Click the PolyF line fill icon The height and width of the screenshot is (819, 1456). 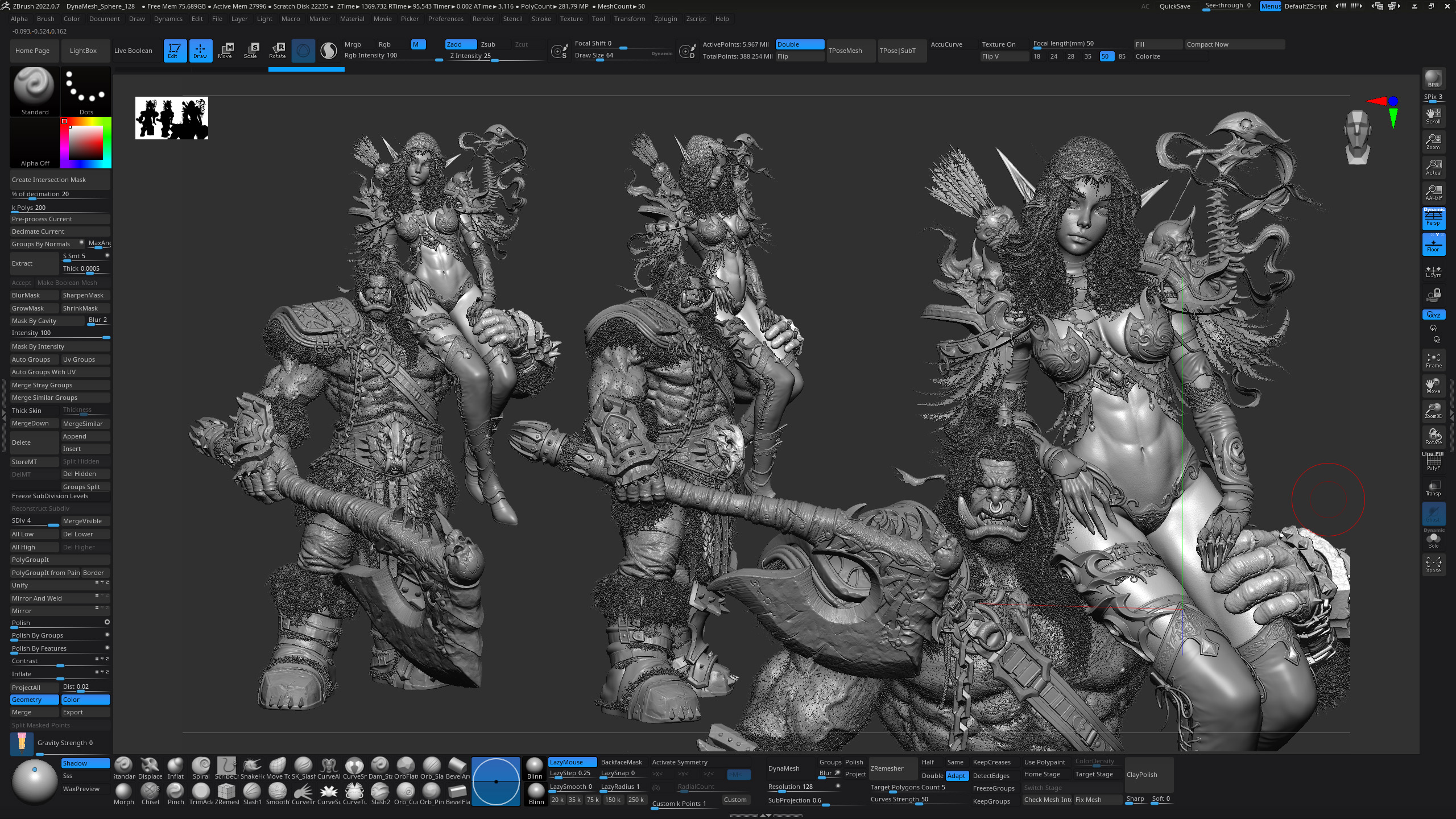click(x=1433, y=462)
